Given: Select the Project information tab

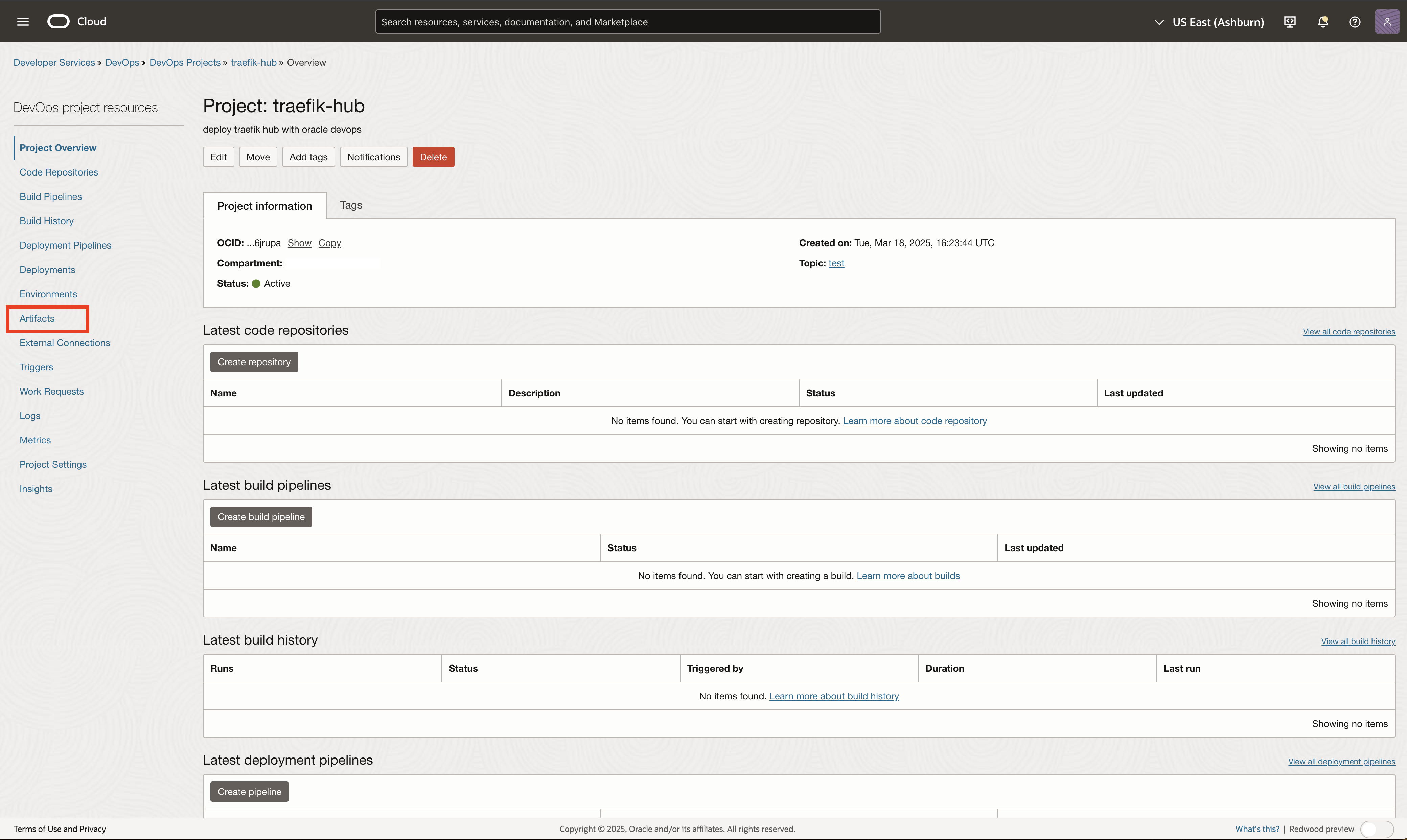Looking at the screenshot, I should tap(264, 206).
